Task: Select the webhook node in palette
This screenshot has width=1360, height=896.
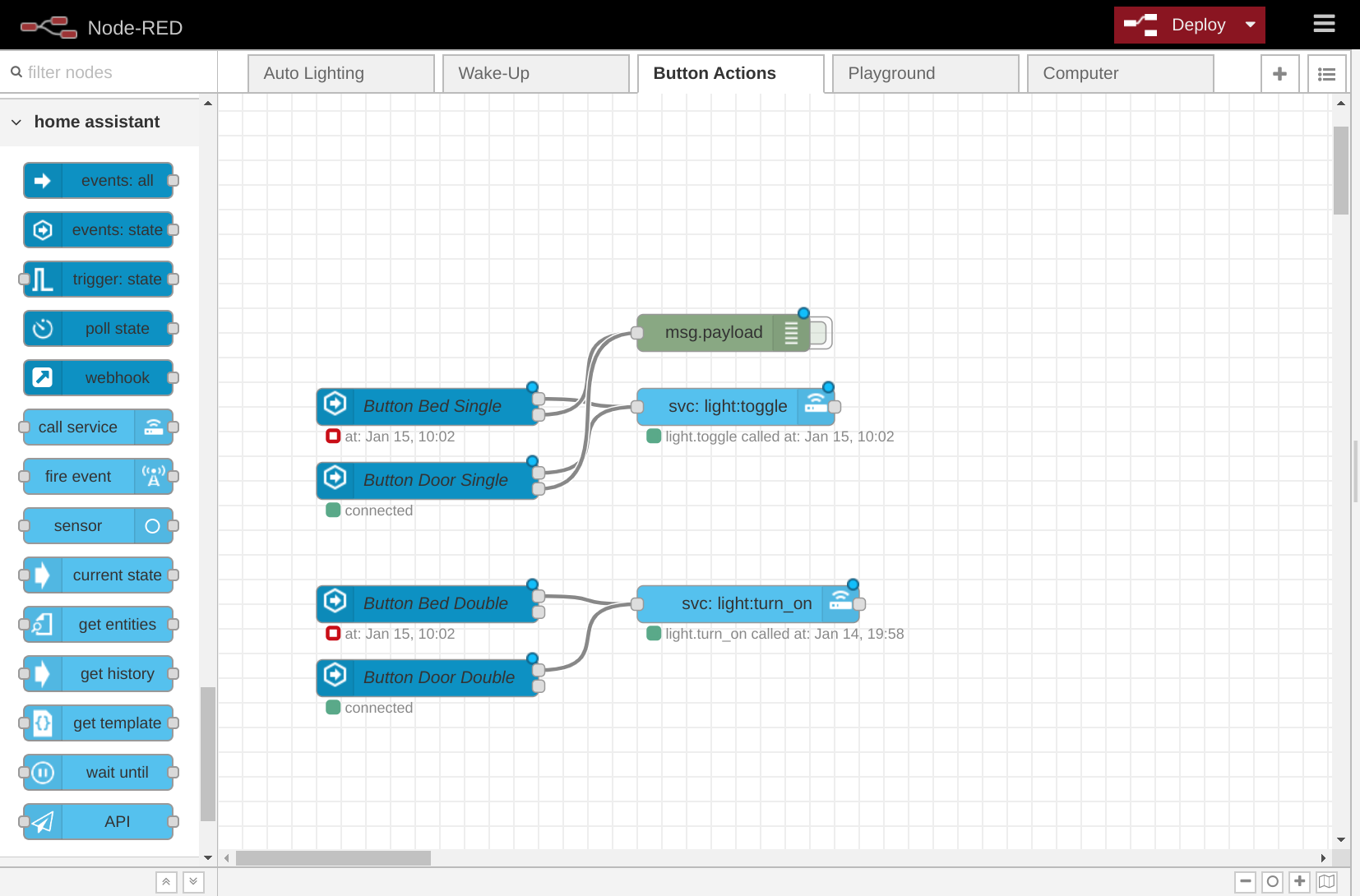Action: coord(99,378)
